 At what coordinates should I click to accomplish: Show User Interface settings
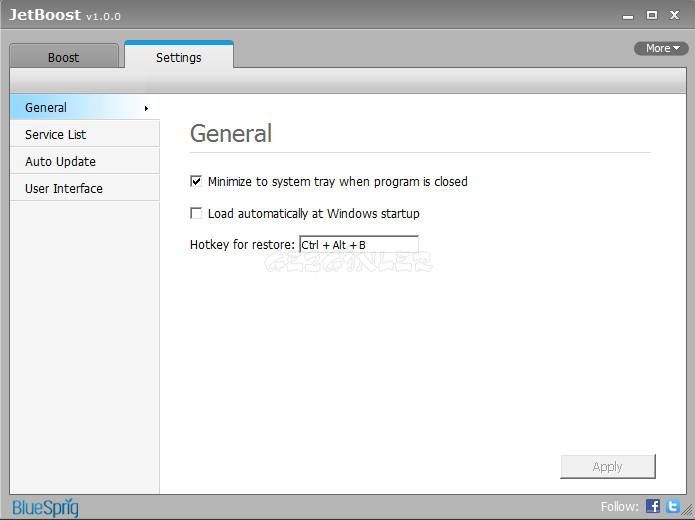(64, 188)
